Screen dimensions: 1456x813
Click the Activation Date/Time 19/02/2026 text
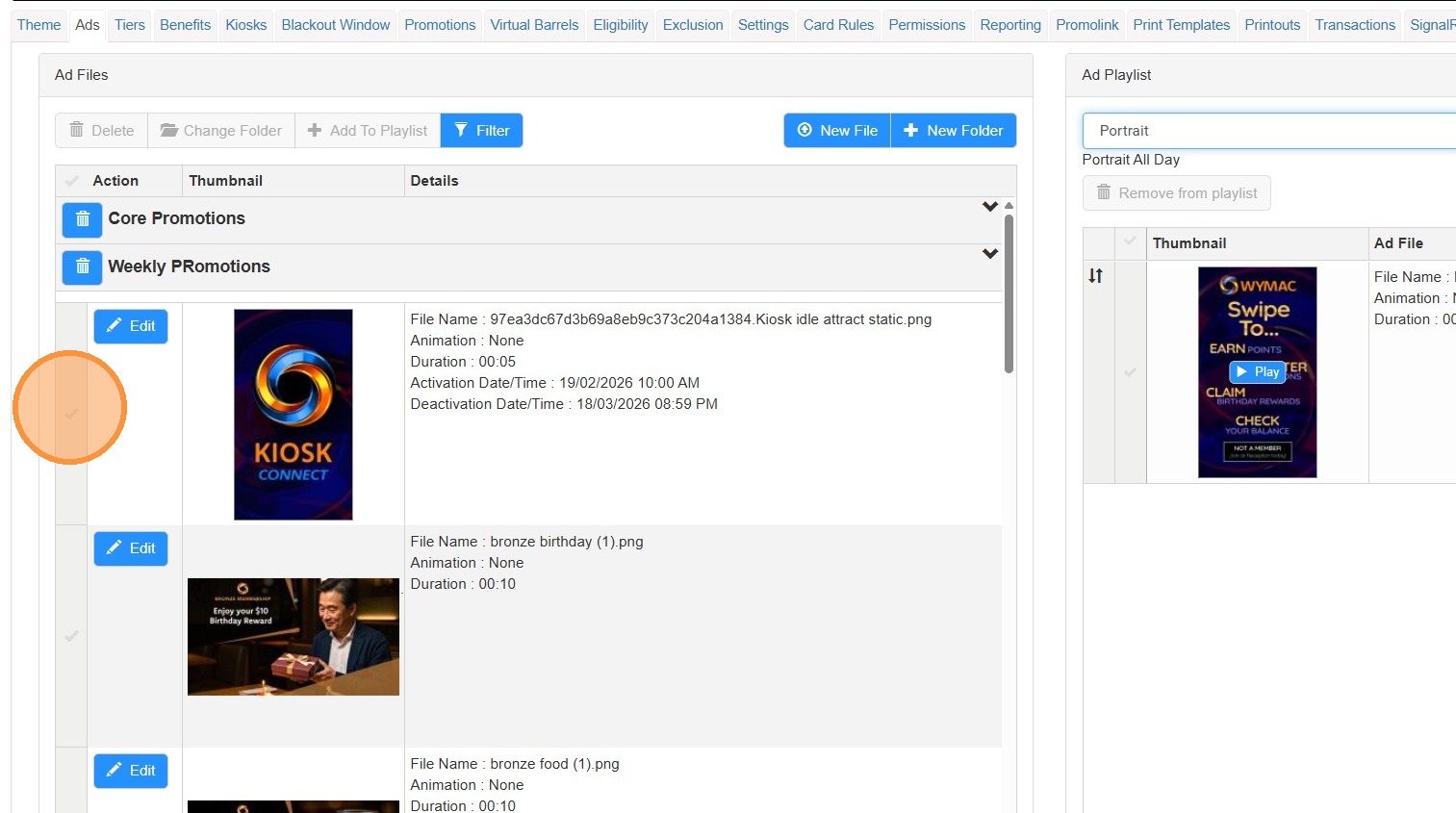(x=555, y=383)
